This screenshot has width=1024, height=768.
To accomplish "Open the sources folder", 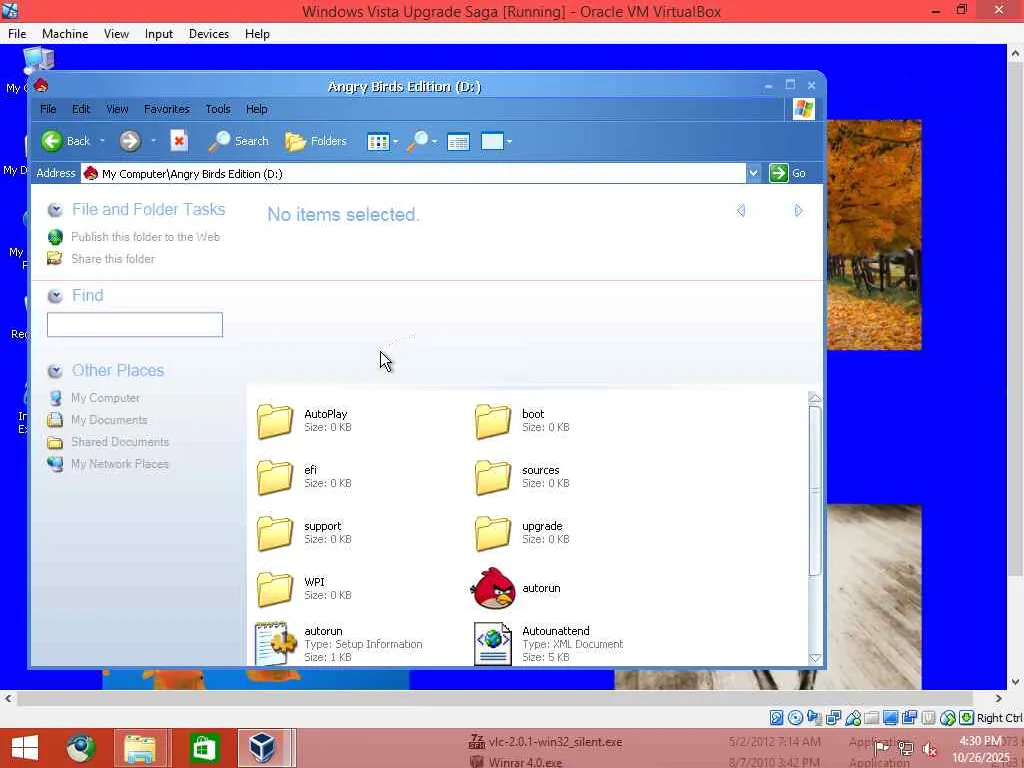I will click(x=493, y=477).
